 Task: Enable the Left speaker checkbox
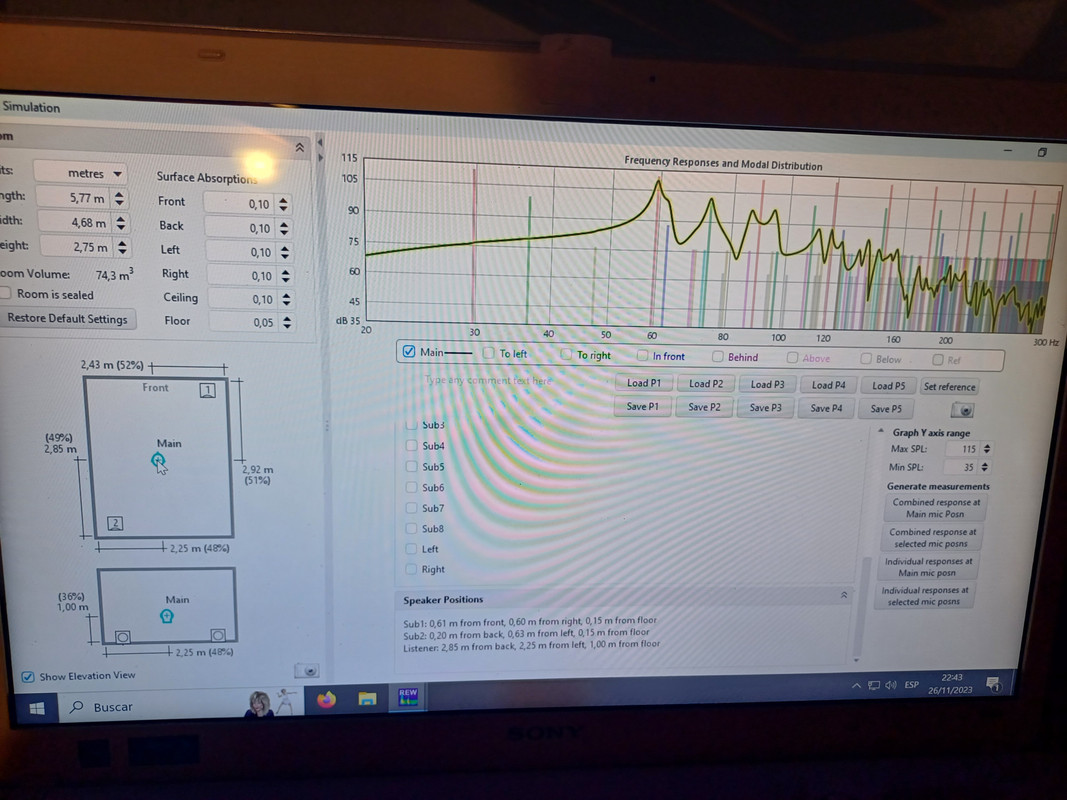coord(411,548)
